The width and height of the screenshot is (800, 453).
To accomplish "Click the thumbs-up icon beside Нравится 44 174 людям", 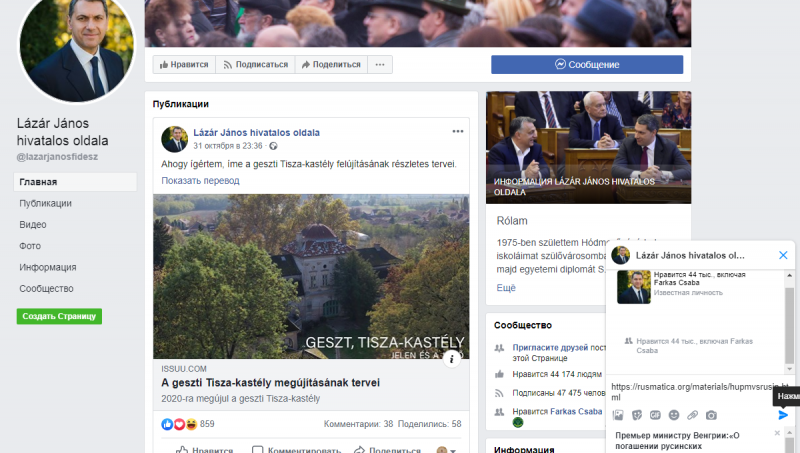I will (x=499, y=374).
